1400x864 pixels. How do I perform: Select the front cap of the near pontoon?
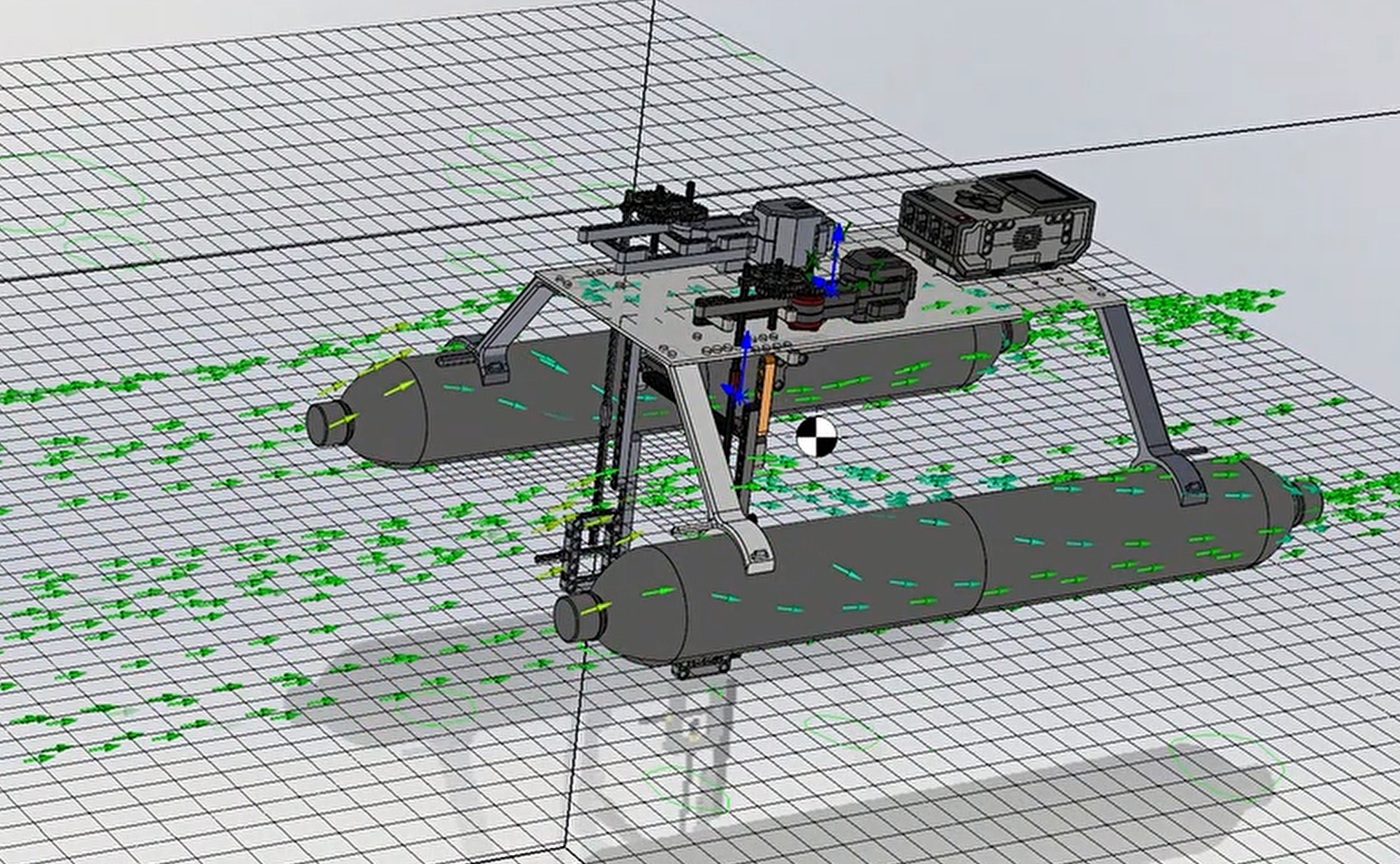pos(578,615)
